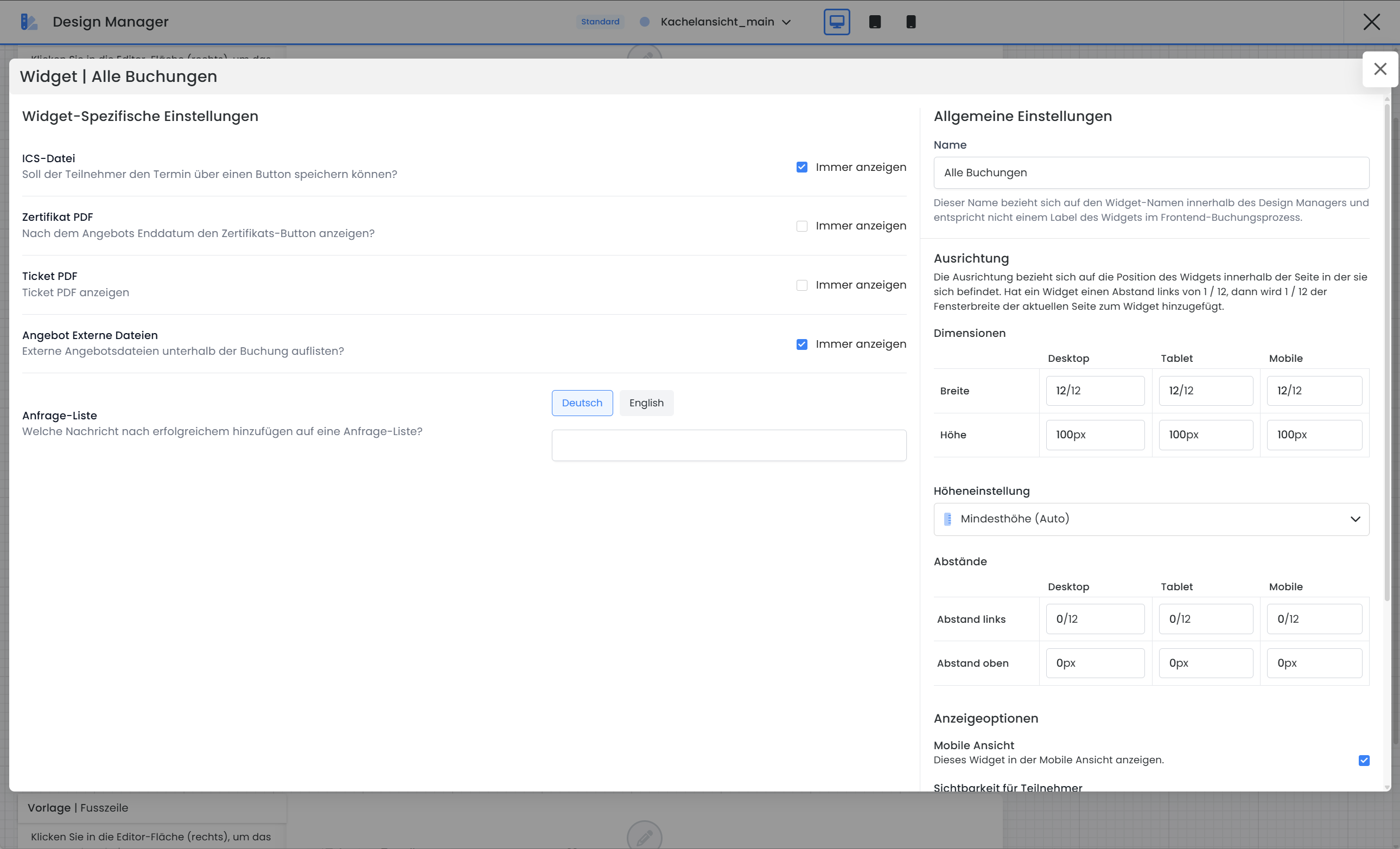This screenshot has height=849, width=1400.
Task: Click the pencil edit icon at bottom
Action: click(x=644, y=837)
